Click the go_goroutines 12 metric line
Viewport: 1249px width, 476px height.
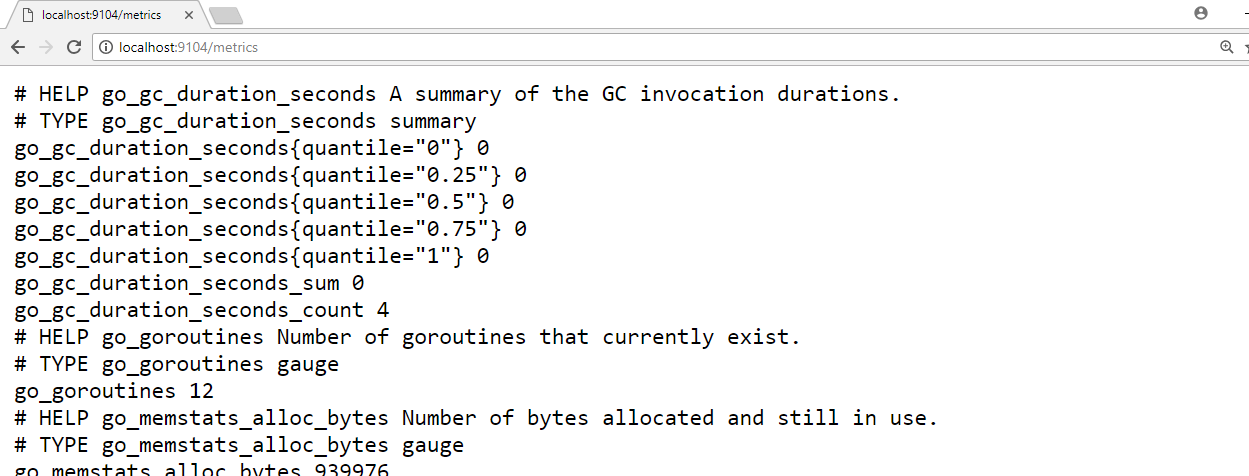pyautogui.click(x=114, y=391)
